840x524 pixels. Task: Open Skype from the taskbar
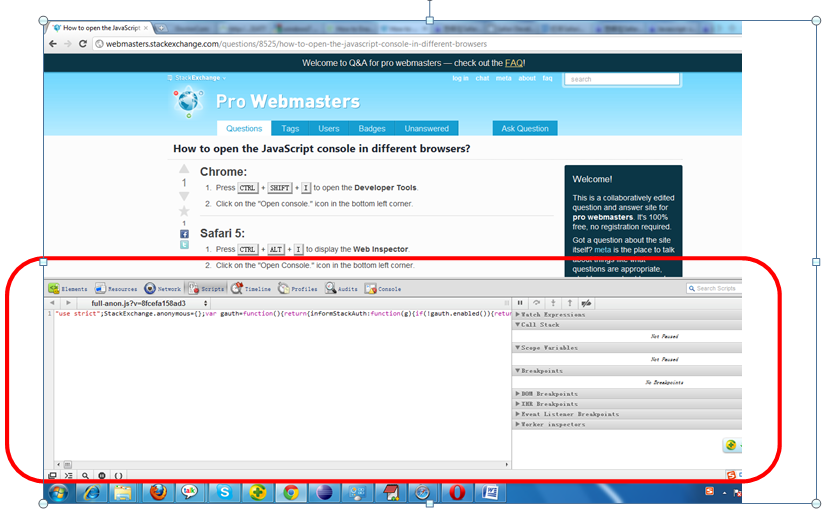click(224, 492)
